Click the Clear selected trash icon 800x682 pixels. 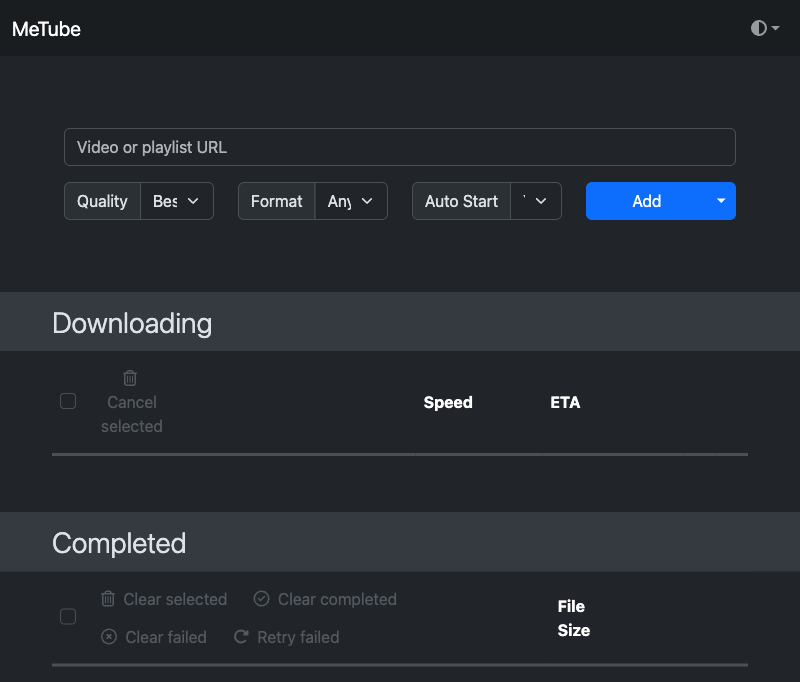click(x=108, y=598)
